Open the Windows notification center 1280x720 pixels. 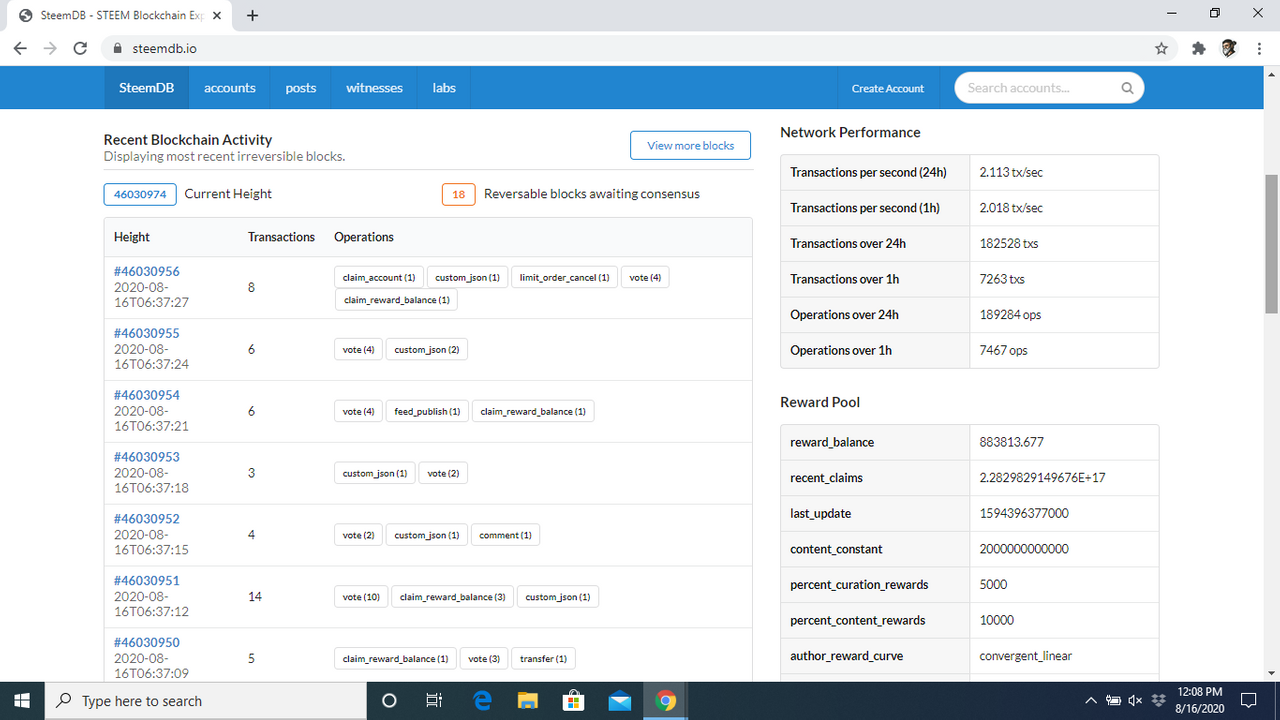[1248, 701]
